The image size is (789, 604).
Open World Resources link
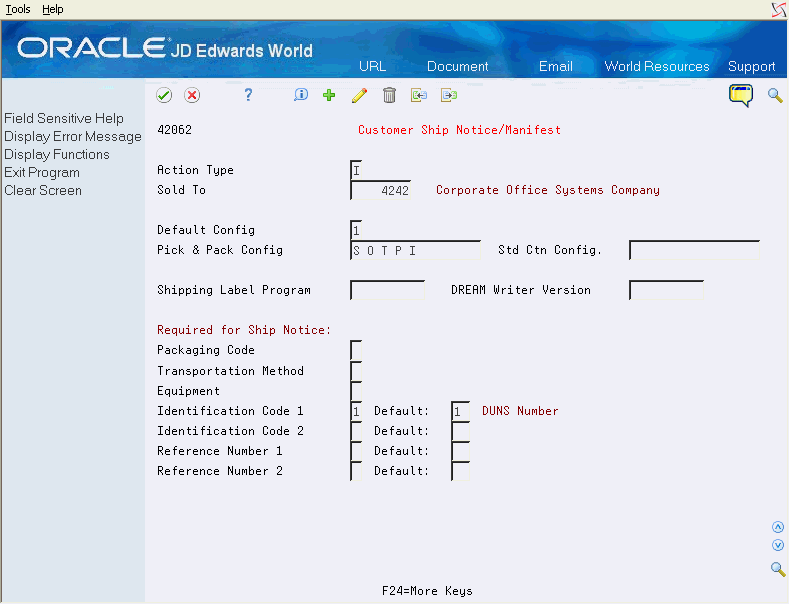click(x=657, y=66)
